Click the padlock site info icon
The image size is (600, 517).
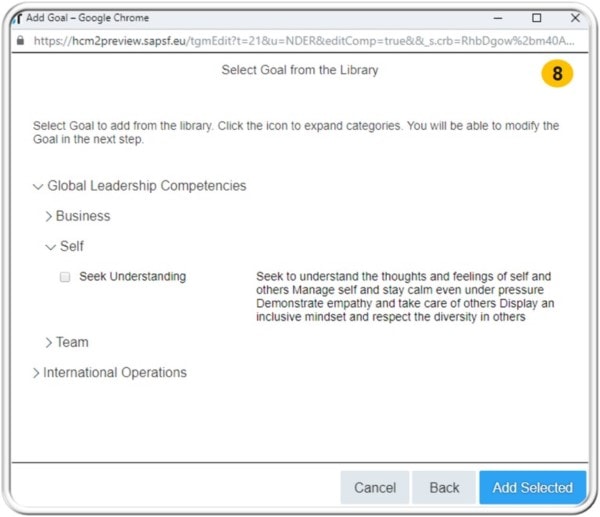21,41
